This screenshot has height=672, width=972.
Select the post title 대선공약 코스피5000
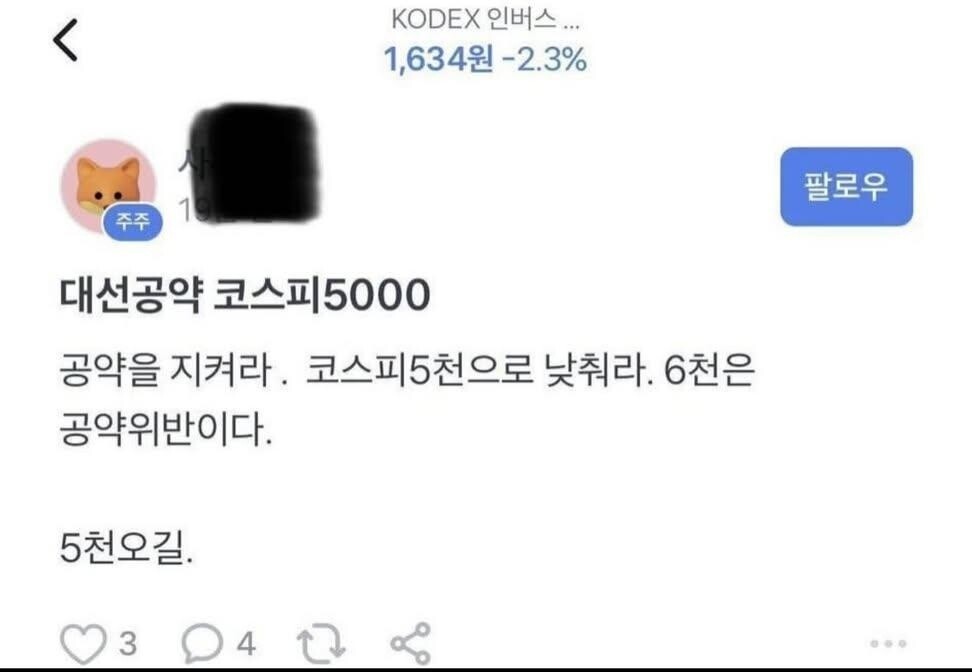tap(245, 295)
